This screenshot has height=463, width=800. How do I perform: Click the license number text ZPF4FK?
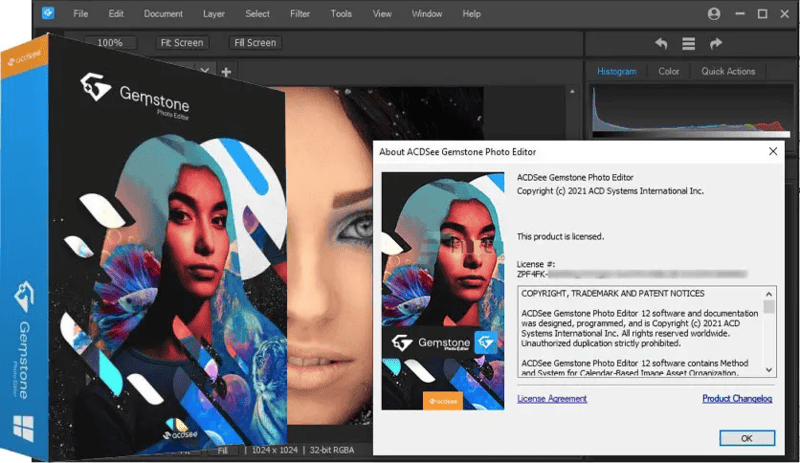pyautogui.click(x=532, y=274)
